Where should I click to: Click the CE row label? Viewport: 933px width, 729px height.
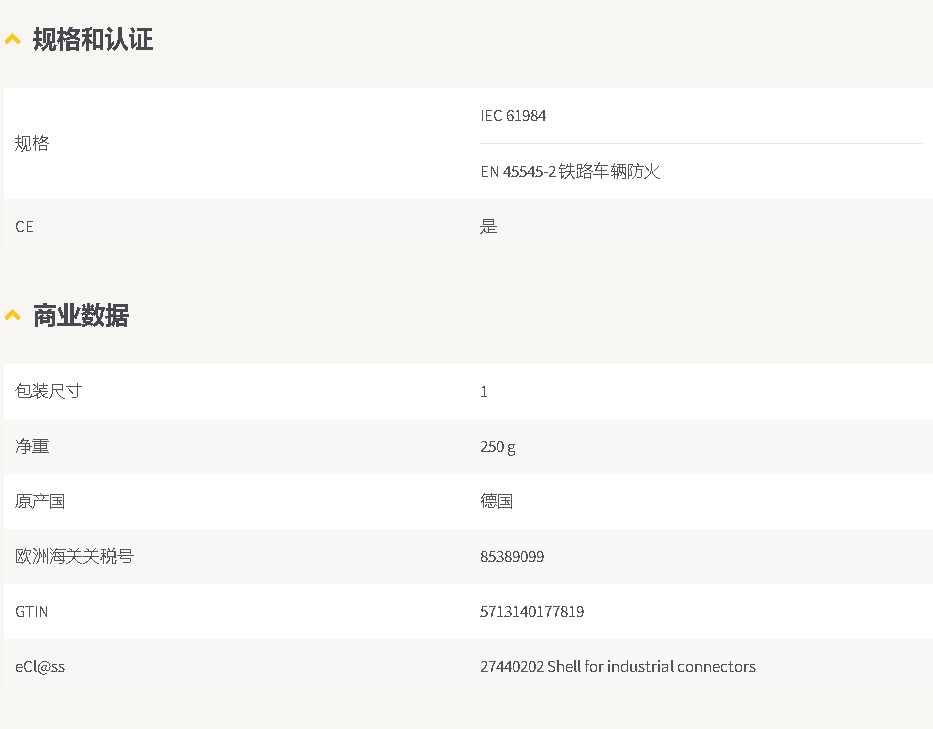(x=25, y=227)
